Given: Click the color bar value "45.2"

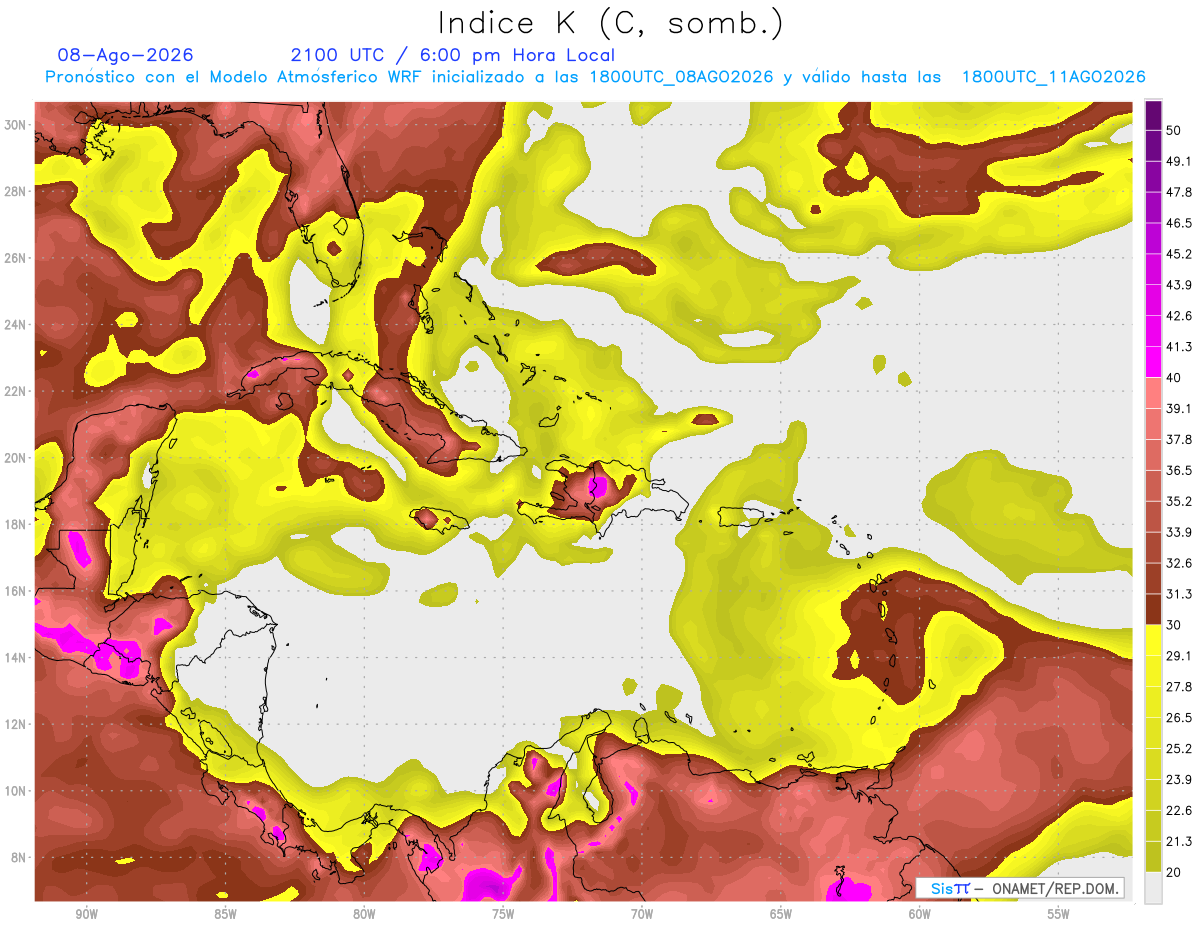Looking at the screenshot, I should coord(1179,254).
